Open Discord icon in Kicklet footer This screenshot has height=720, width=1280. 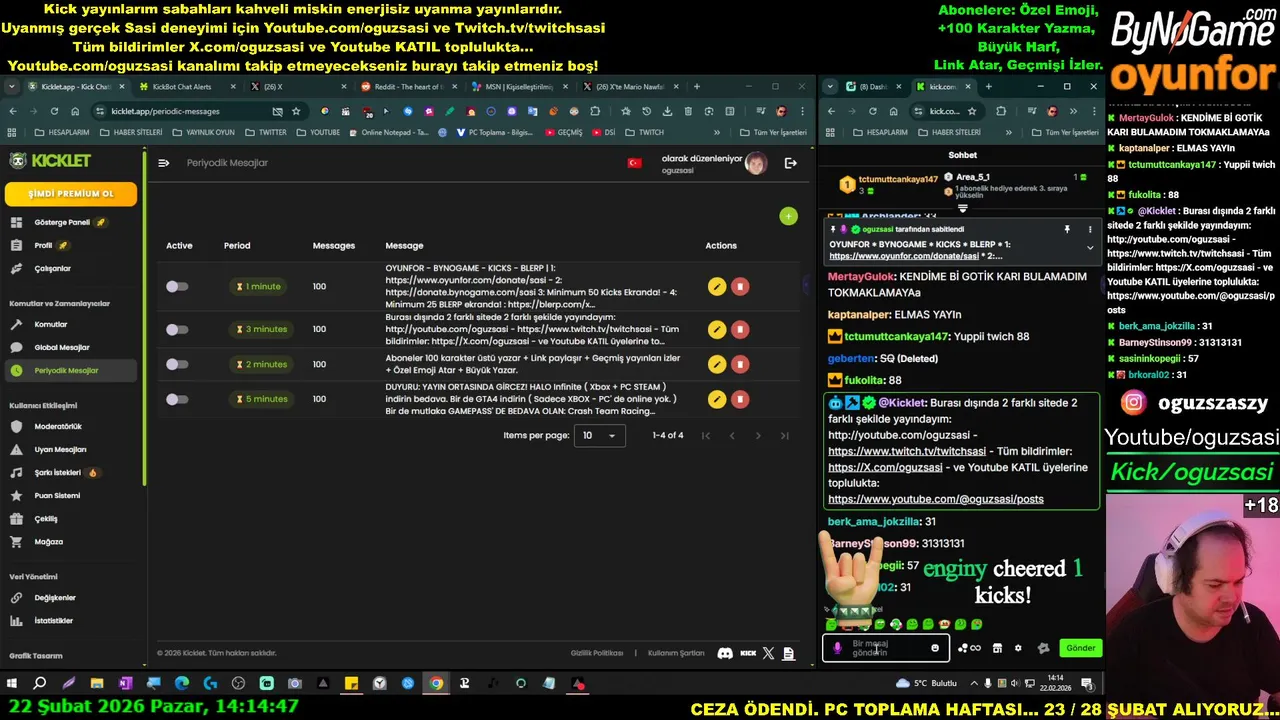[x=725, y=653]
